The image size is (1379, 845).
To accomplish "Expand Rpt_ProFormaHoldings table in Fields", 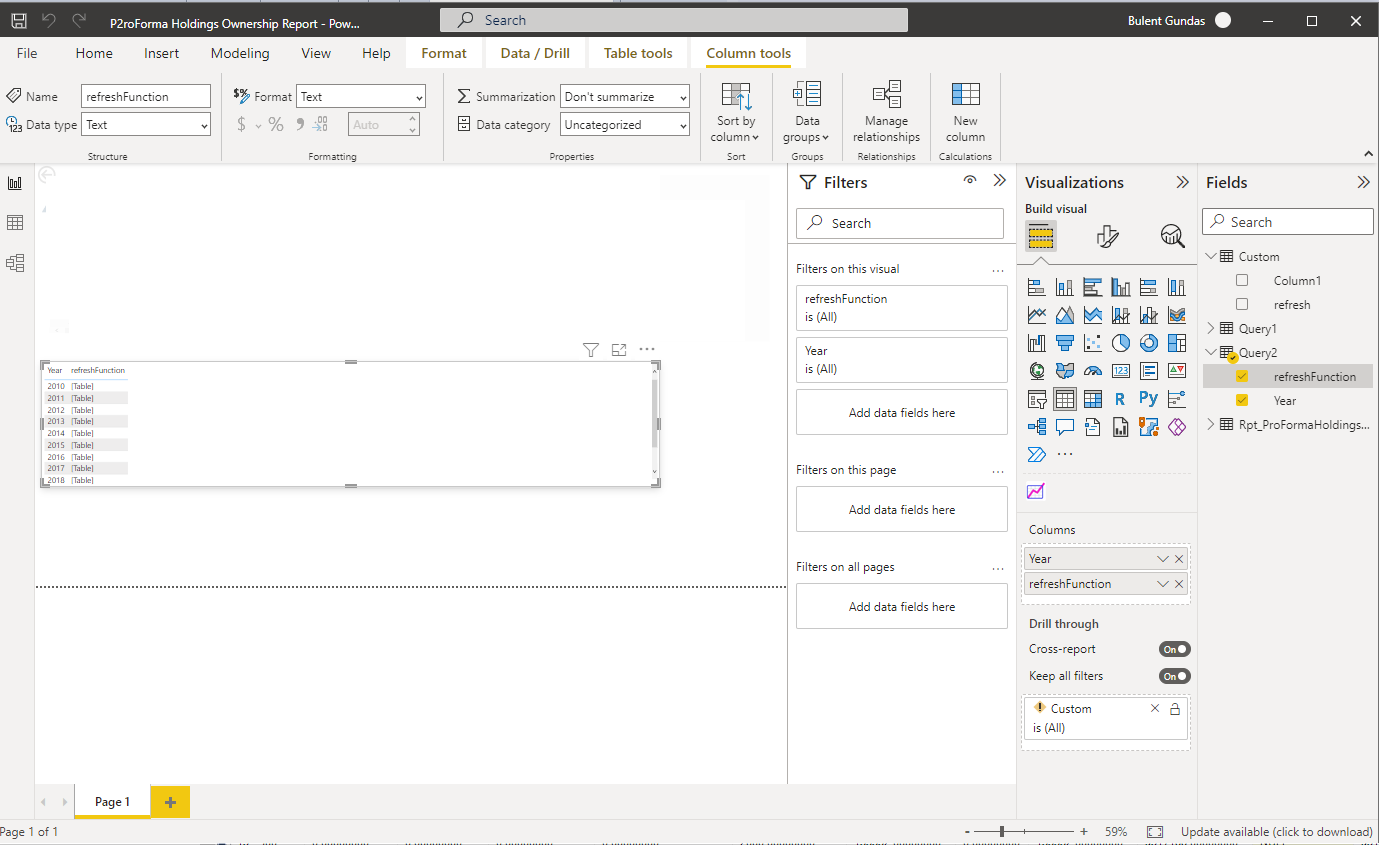I will (x=1211, y=425).
